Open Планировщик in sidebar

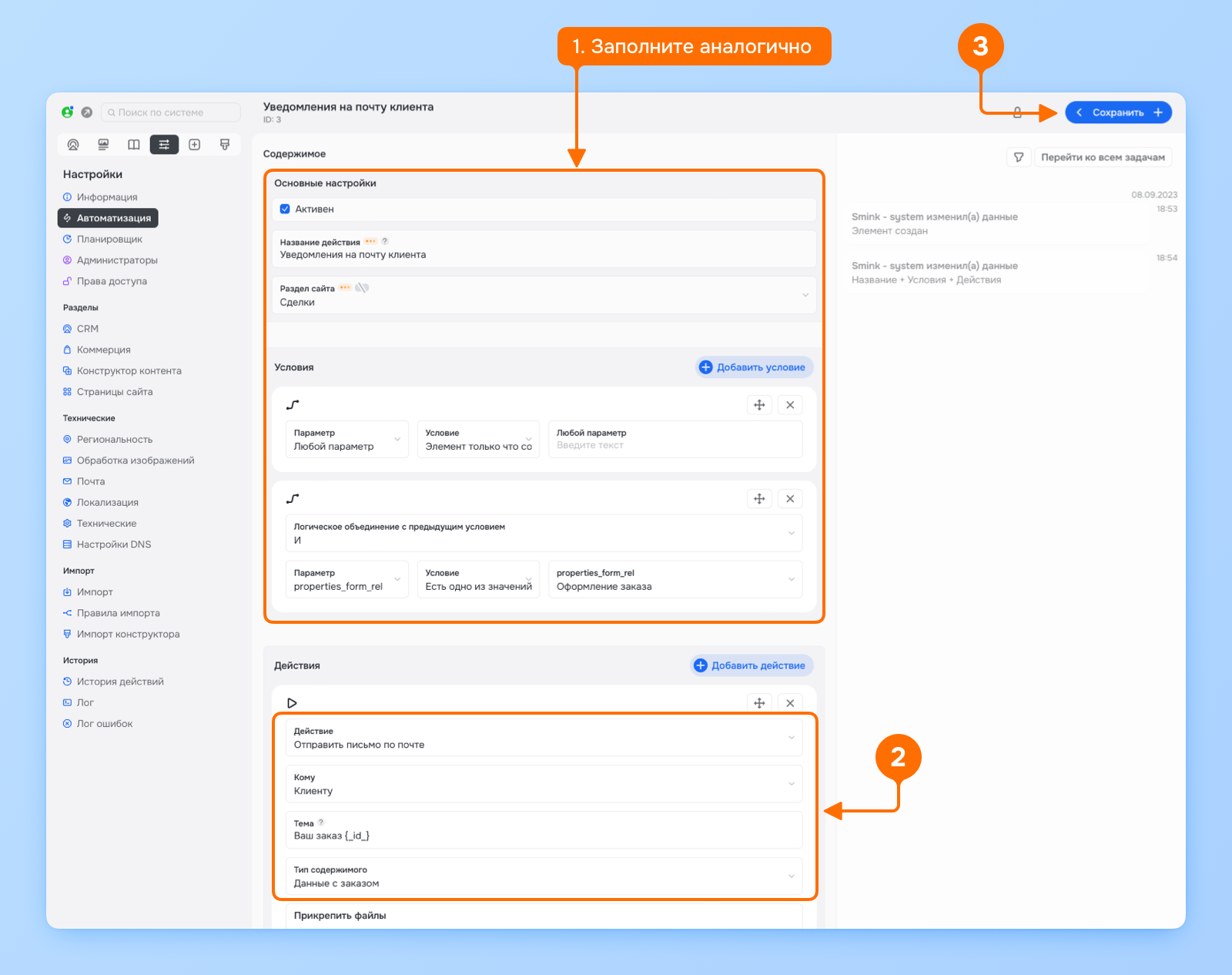[102, 239]
